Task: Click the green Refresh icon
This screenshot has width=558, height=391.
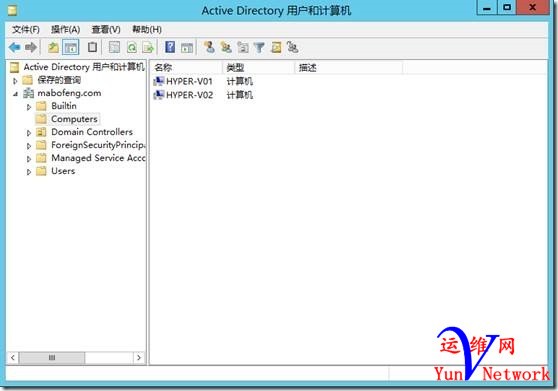Action: click(x=132, y=47)
